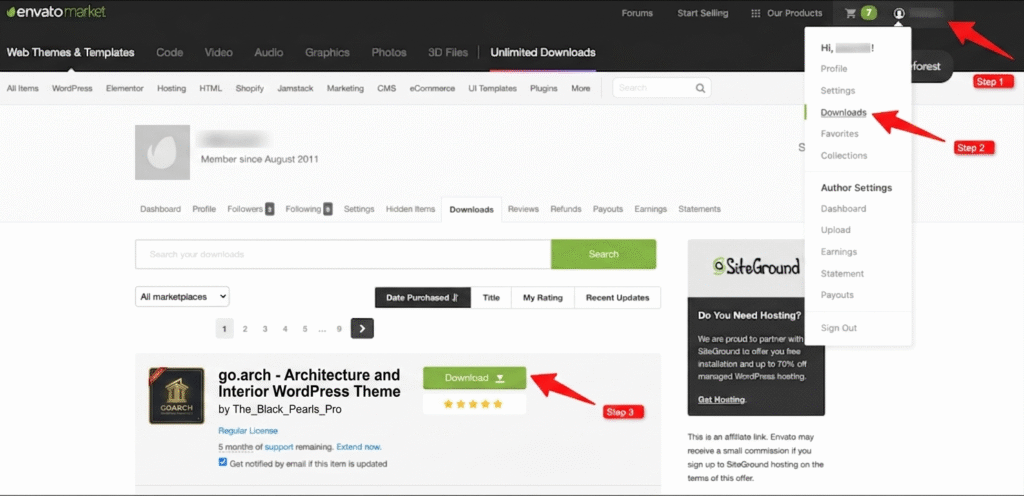Open the Forums link

[637, 13]
